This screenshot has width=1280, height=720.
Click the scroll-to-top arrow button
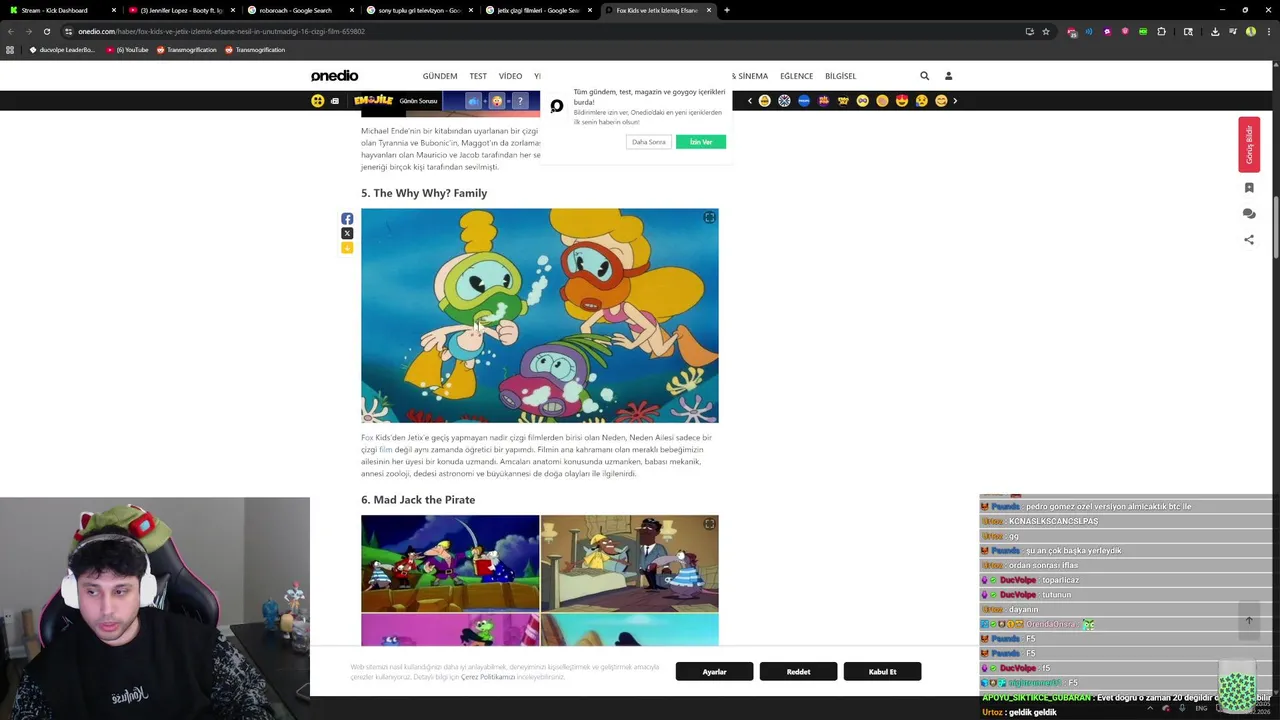[x=1249, y=620]
